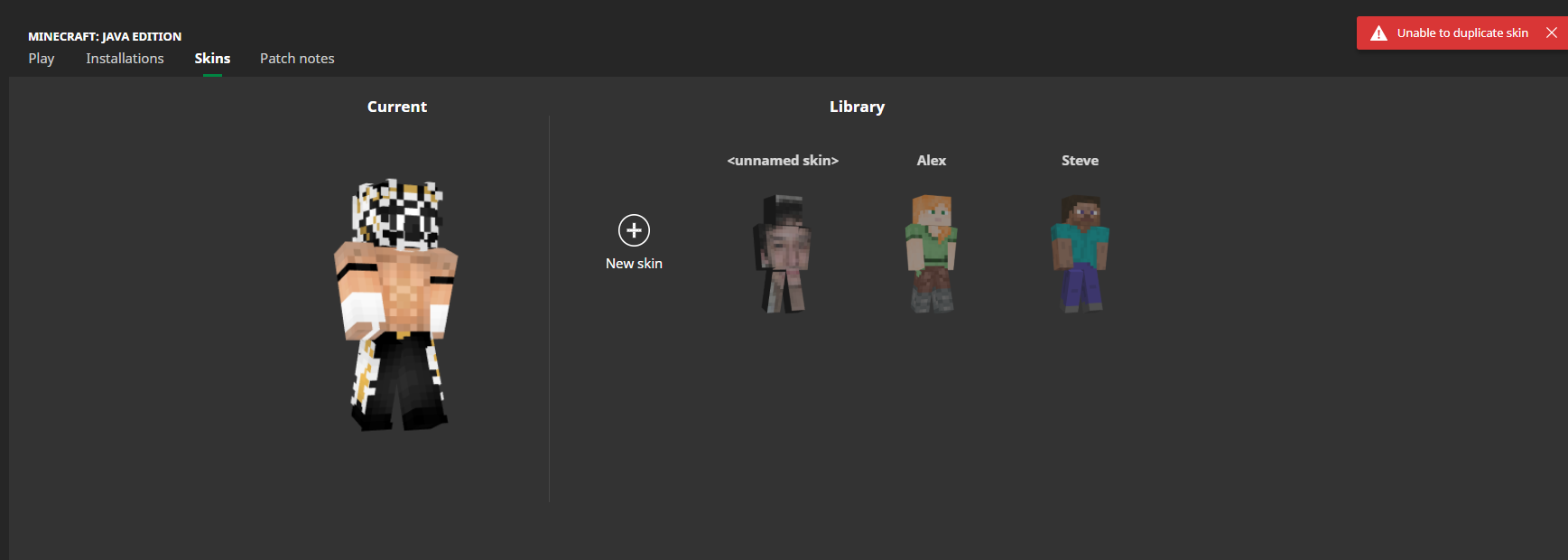Select the Skins tab
The width and height of the screenshot is (1568, 560).
point(212,58)
